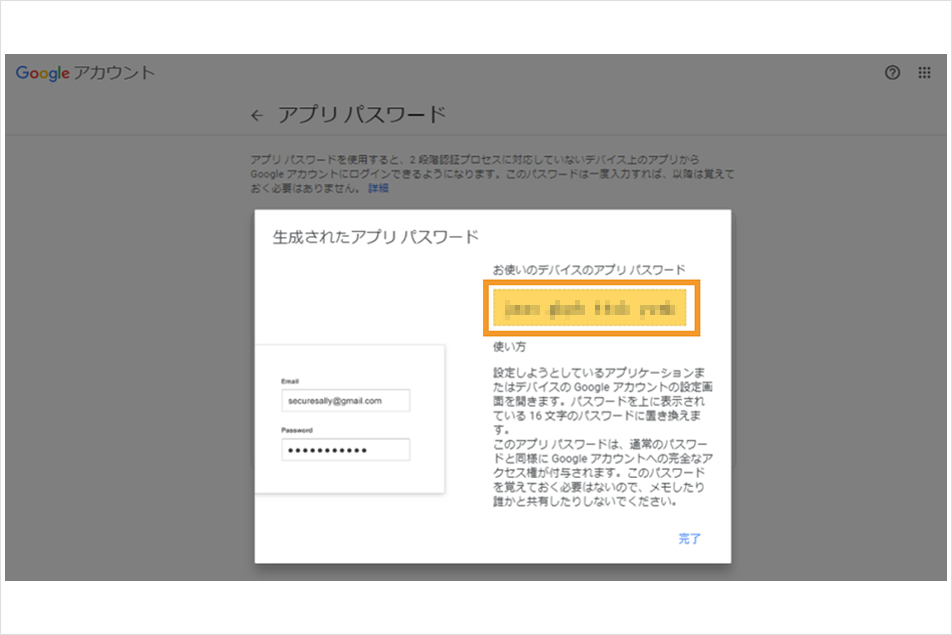The image size is (952, 635).
Task: Click the このアプリ パスワードは warning paragraph
Action: pos(602,473)
